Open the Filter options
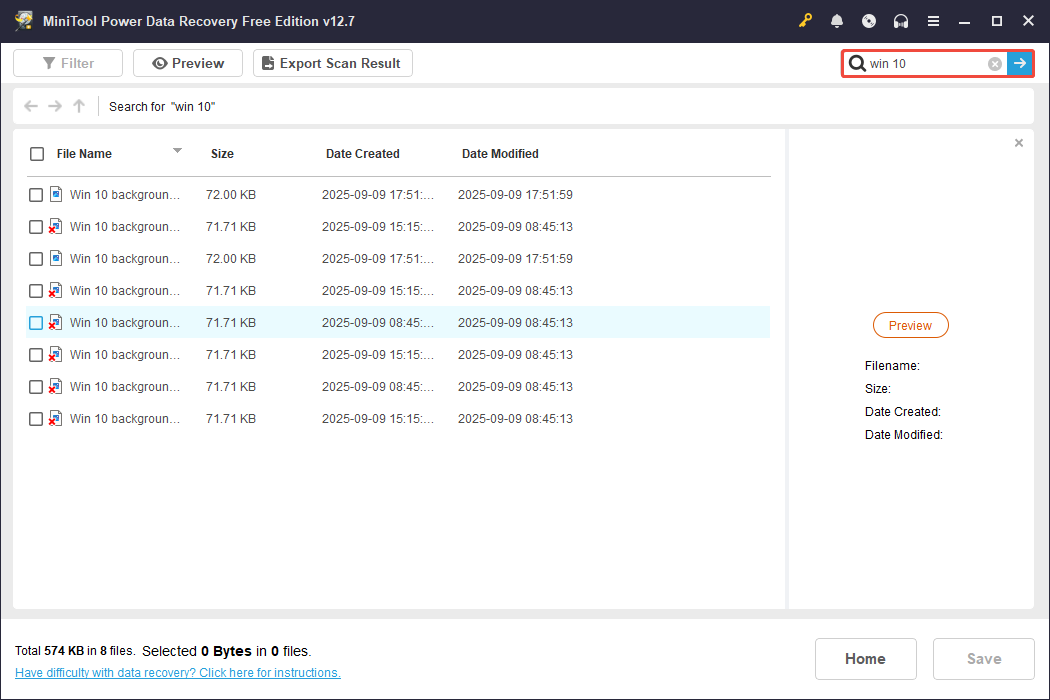 [x=67, y=62]
